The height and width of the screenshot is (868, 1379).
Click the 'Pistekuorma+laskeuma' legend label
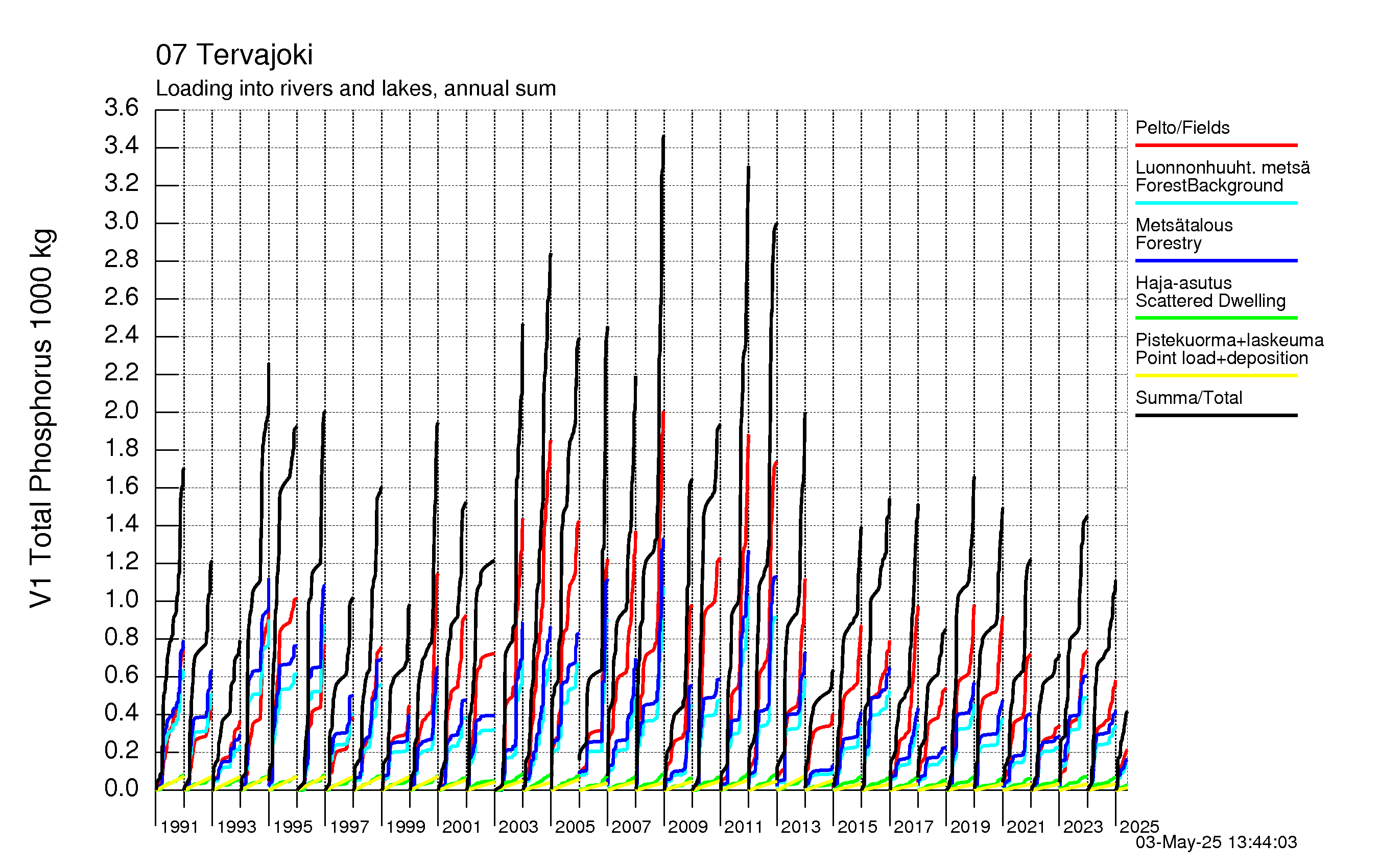coord(1229,340)
